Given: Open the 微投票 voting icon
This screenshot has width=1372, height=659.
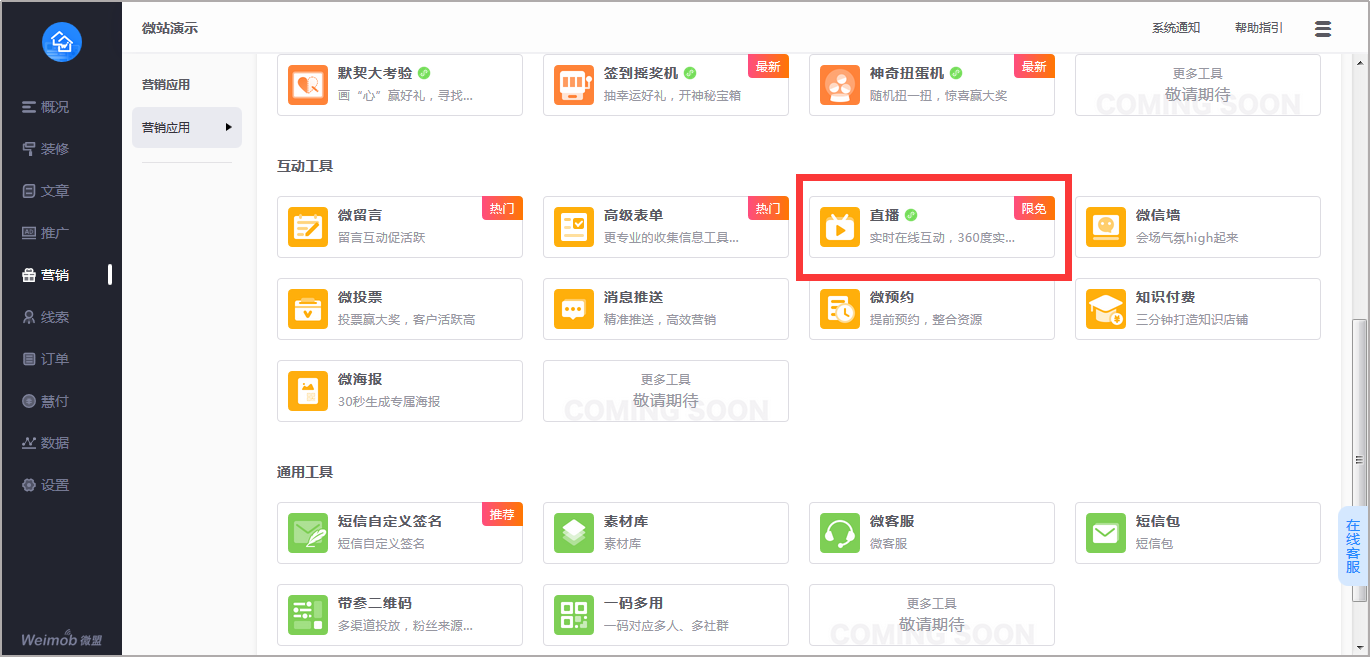Looking at the screenshot, I should tap(307, 309).
